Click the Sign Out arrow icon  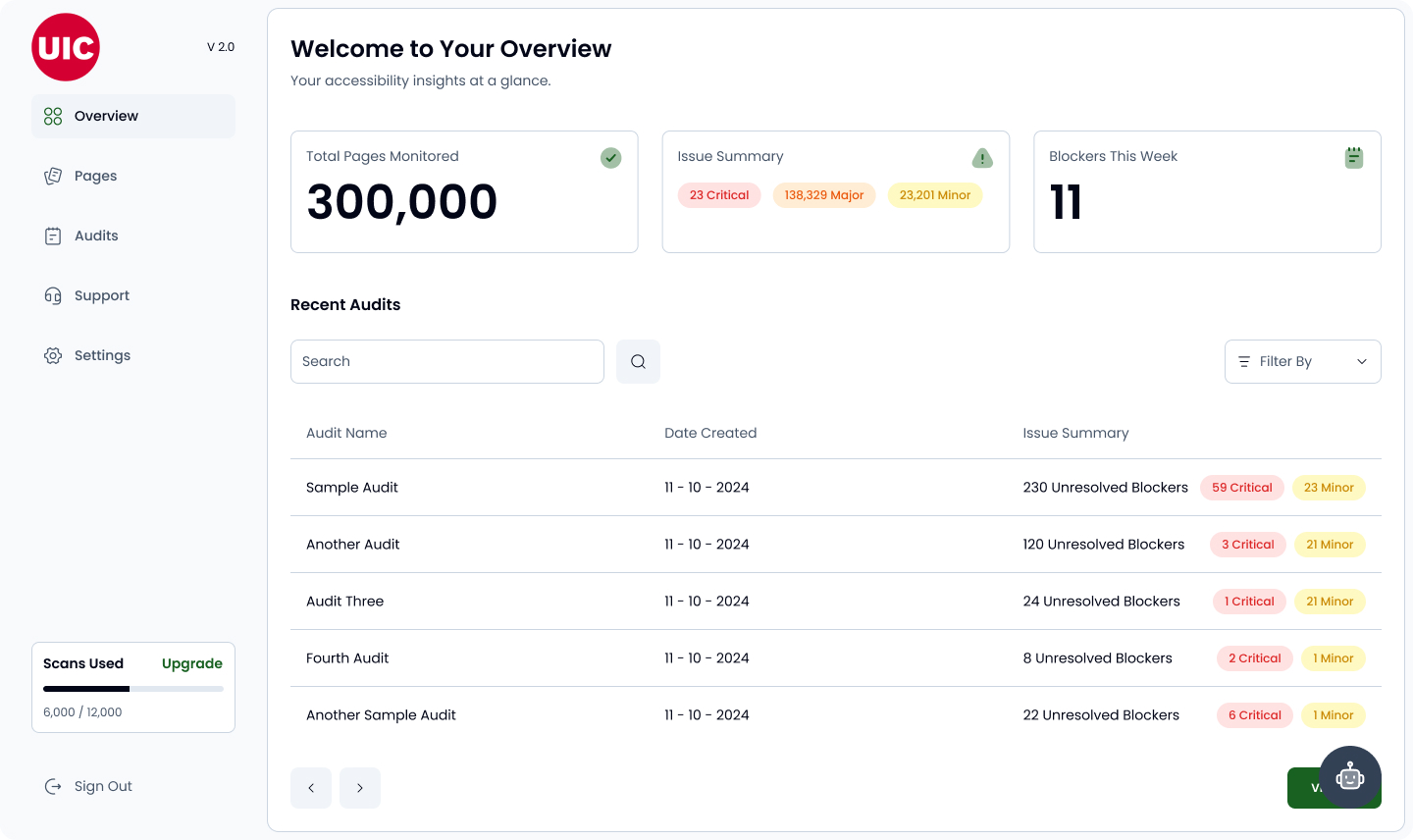(x=53, y=786)
